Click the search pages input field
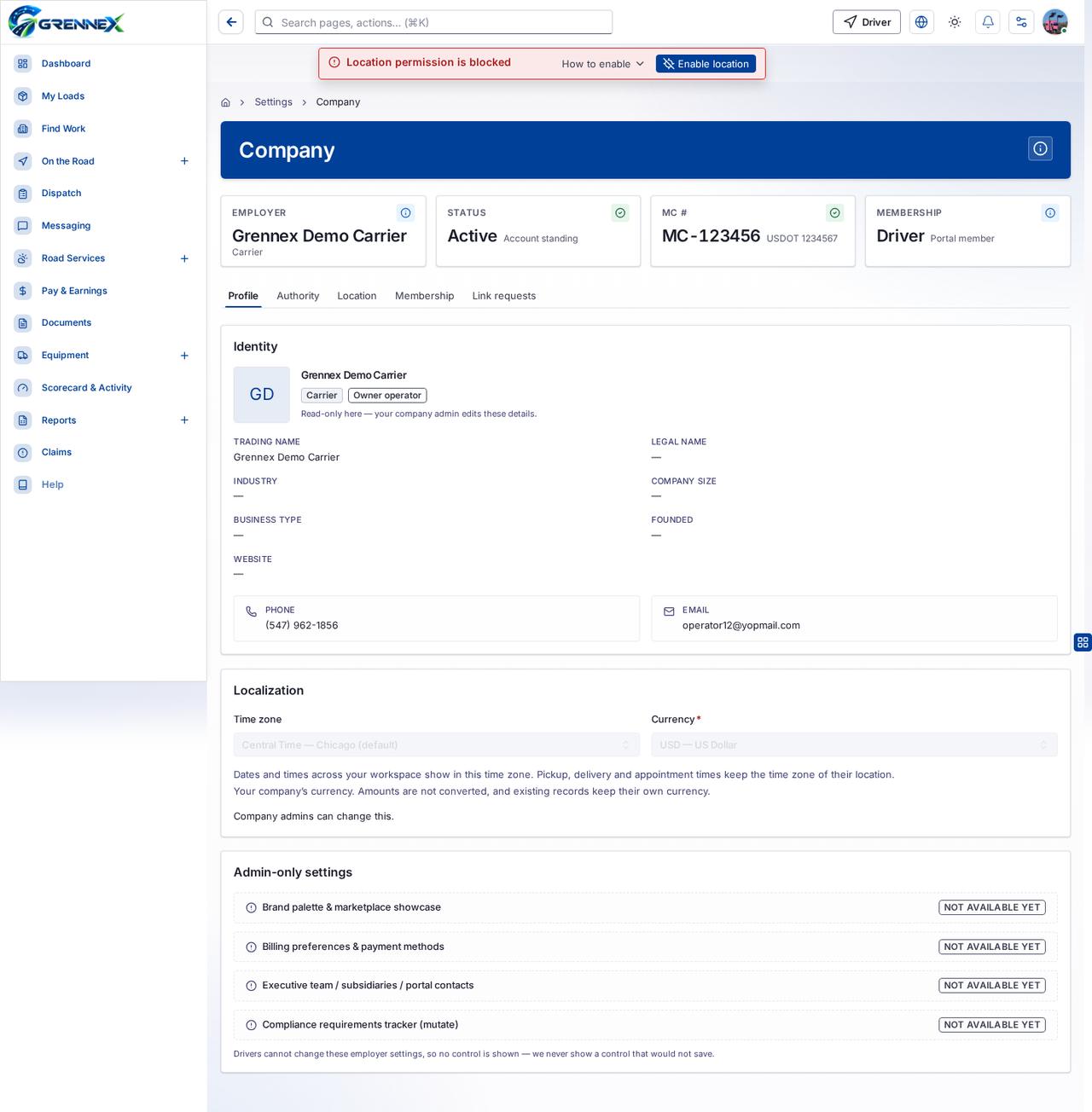Viewport: 1092px width, 1112px height. pyautogui.click(x=433, y=22)
